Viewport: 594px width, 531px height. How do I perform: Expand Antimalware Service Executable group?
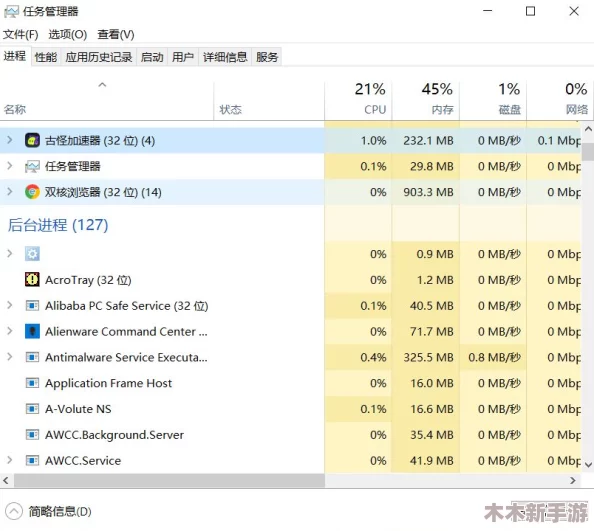pos(10,357)
